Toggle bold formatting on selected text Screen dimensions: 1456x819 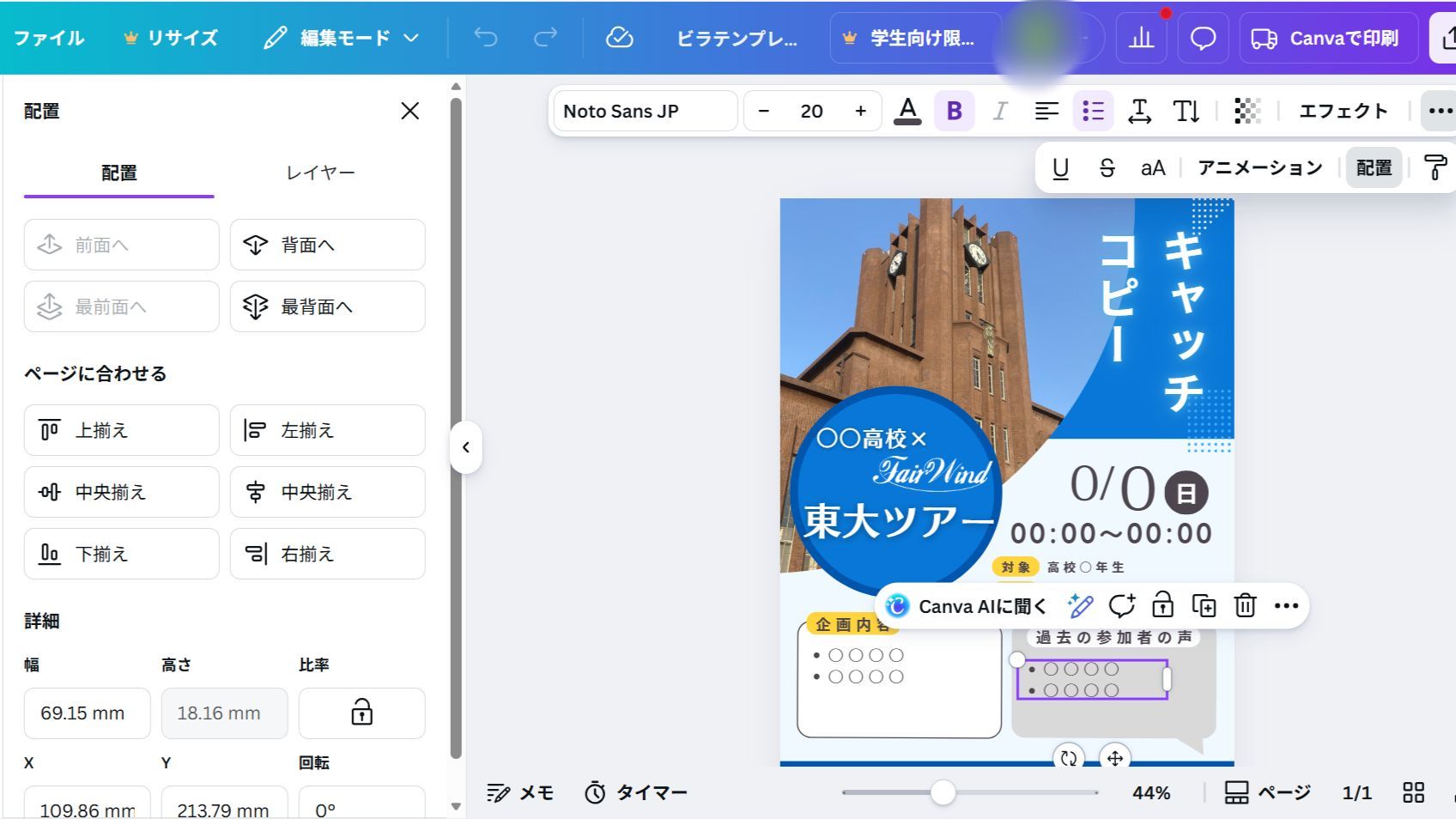(953, 110)
